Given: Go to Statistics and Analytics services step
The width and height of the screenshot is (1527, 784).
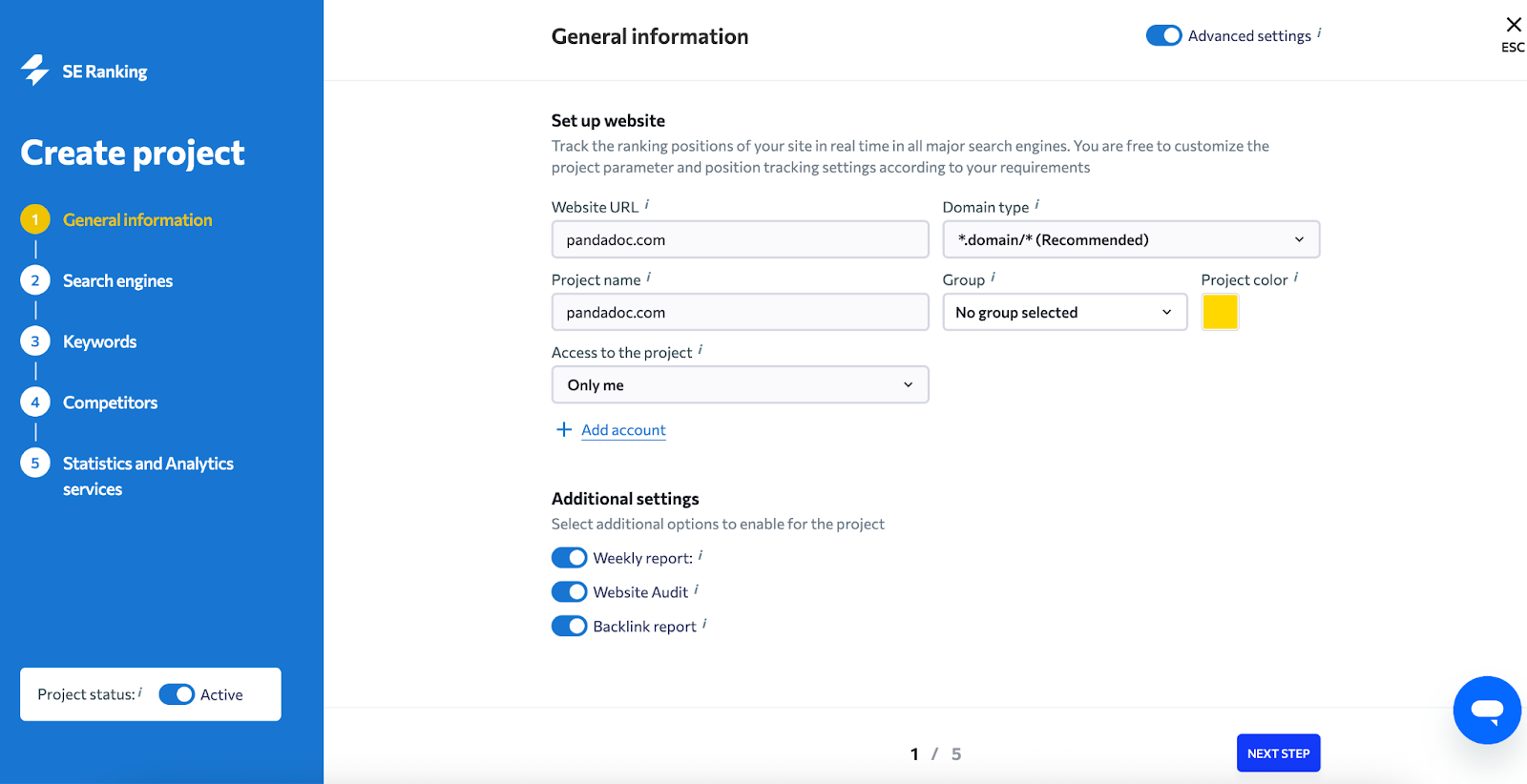Looking at the screenshot, I should [148, 476].
